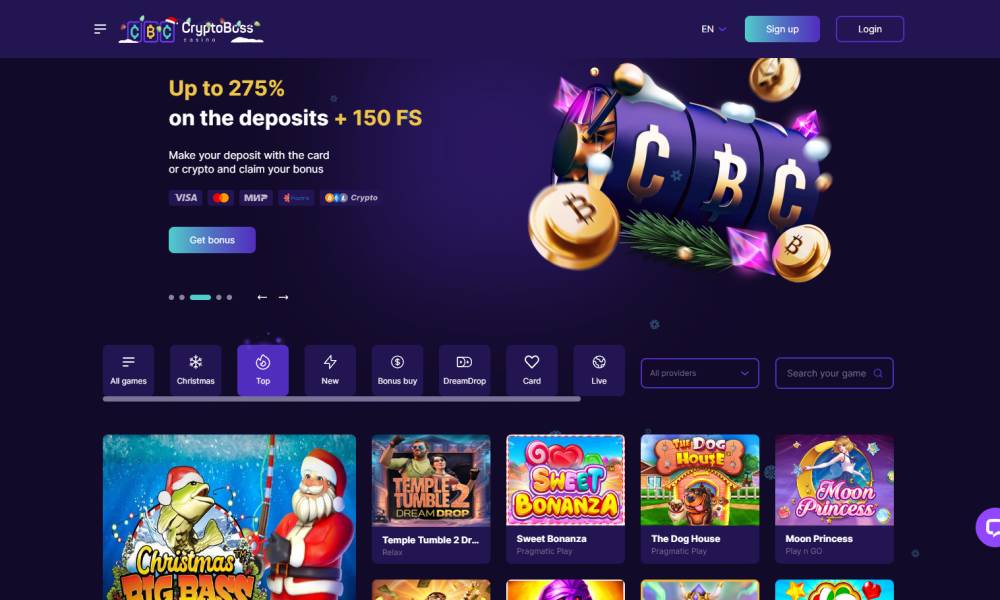Open the Live games category

tap(599, 370)
